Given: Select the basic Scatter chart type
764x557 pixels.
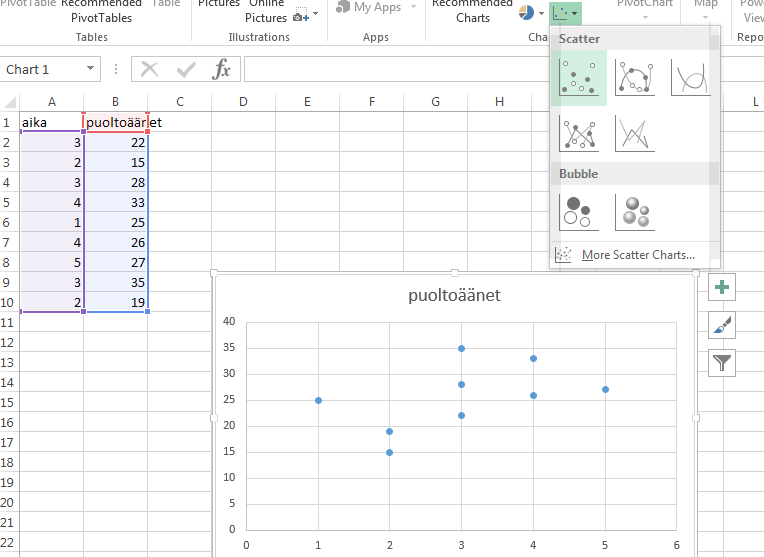Looking at the screenshot, I should [x=578, y=77].
